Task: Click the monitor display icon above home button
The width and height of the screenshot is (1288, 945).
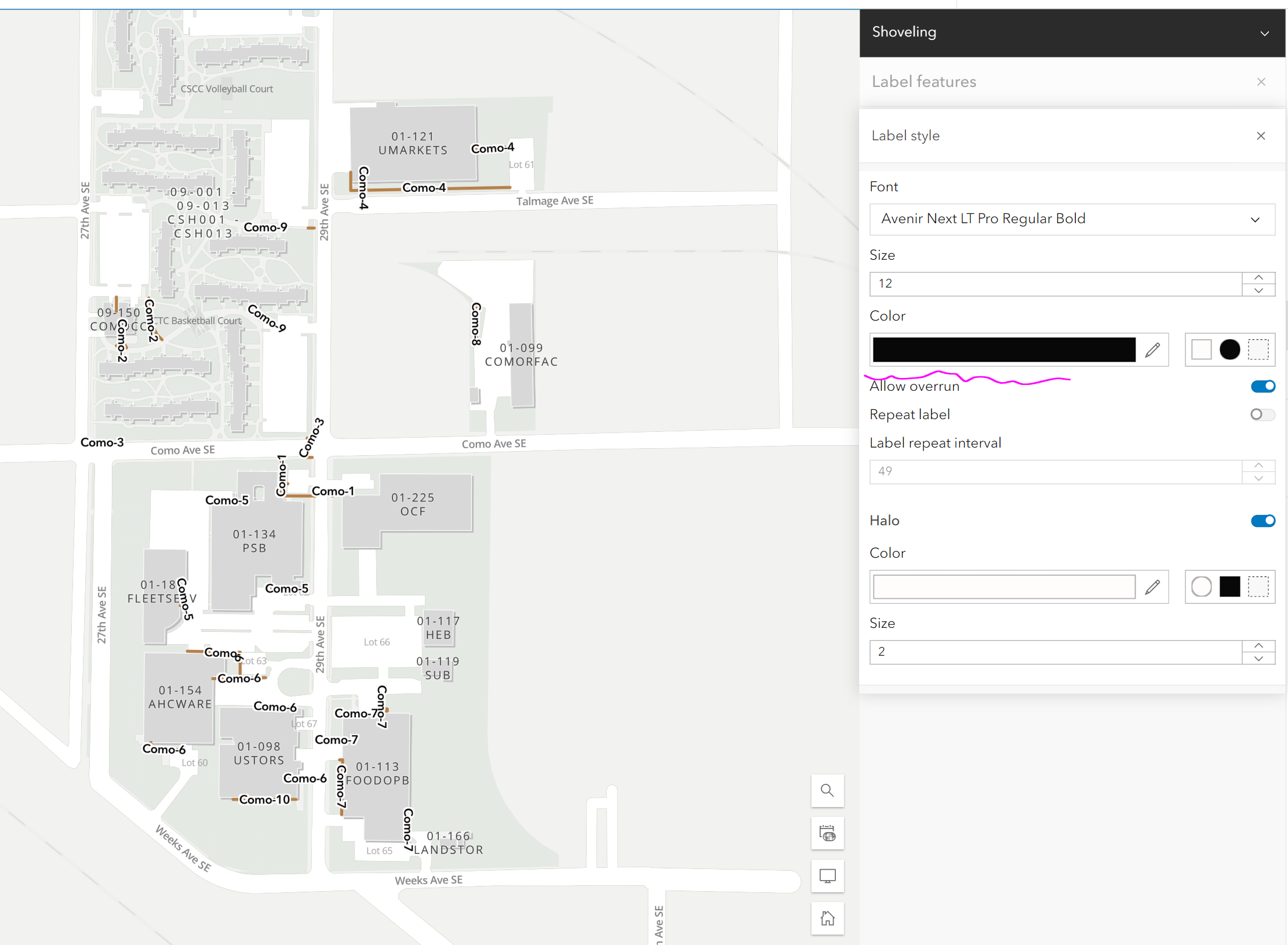Action: click(827, 877)
